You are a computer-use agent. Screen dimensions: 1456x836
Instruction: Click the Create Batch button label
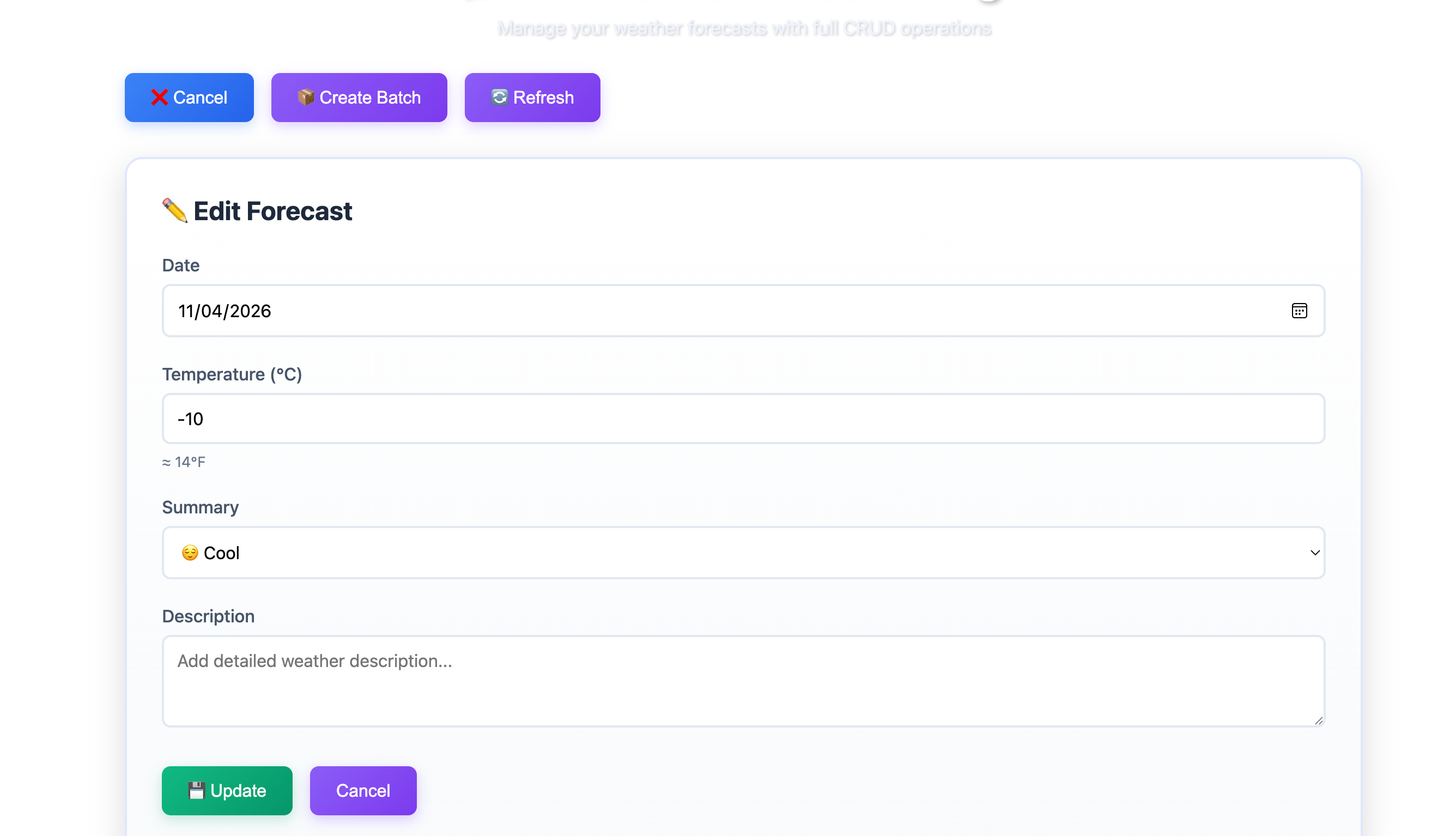click(370, 98)
